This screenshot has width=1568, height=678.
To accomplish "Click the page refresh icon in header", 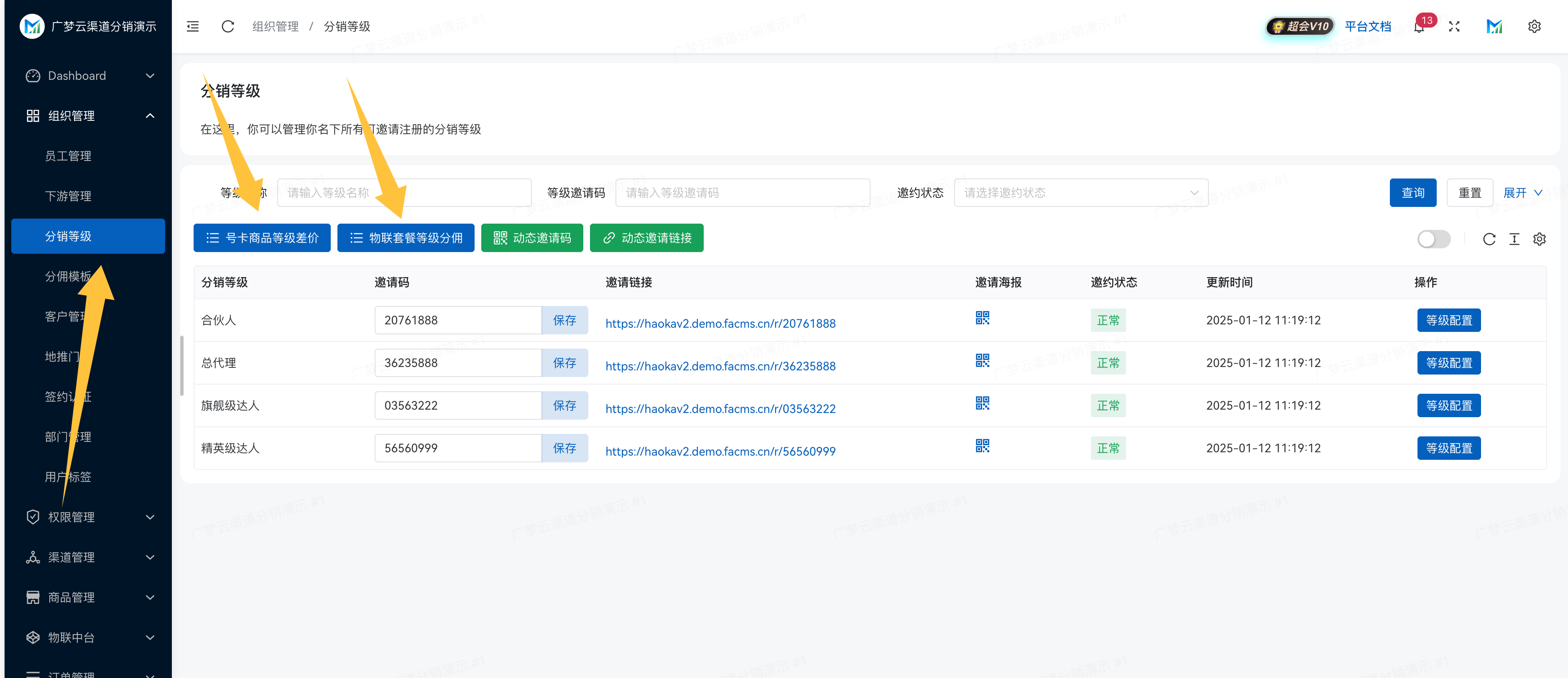I will click(x=227, y=26).
